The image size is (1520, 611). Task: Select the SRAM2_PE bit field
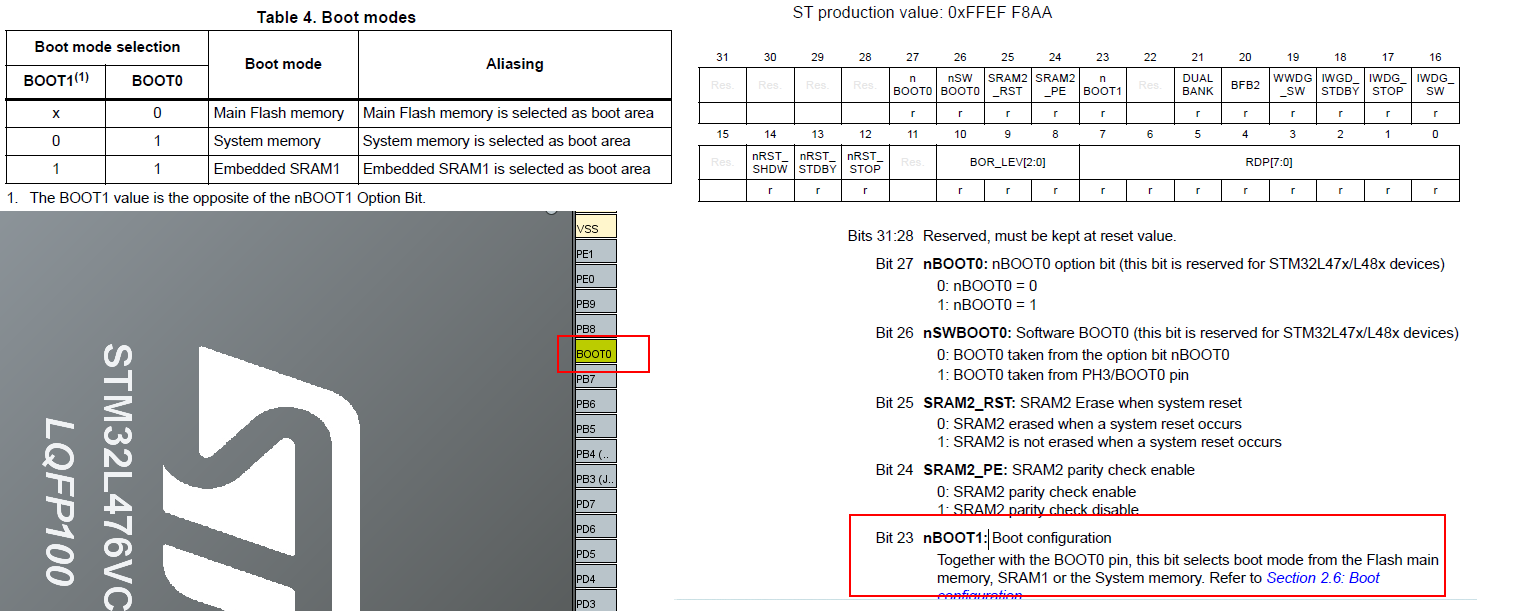(x=1054, y=85)
